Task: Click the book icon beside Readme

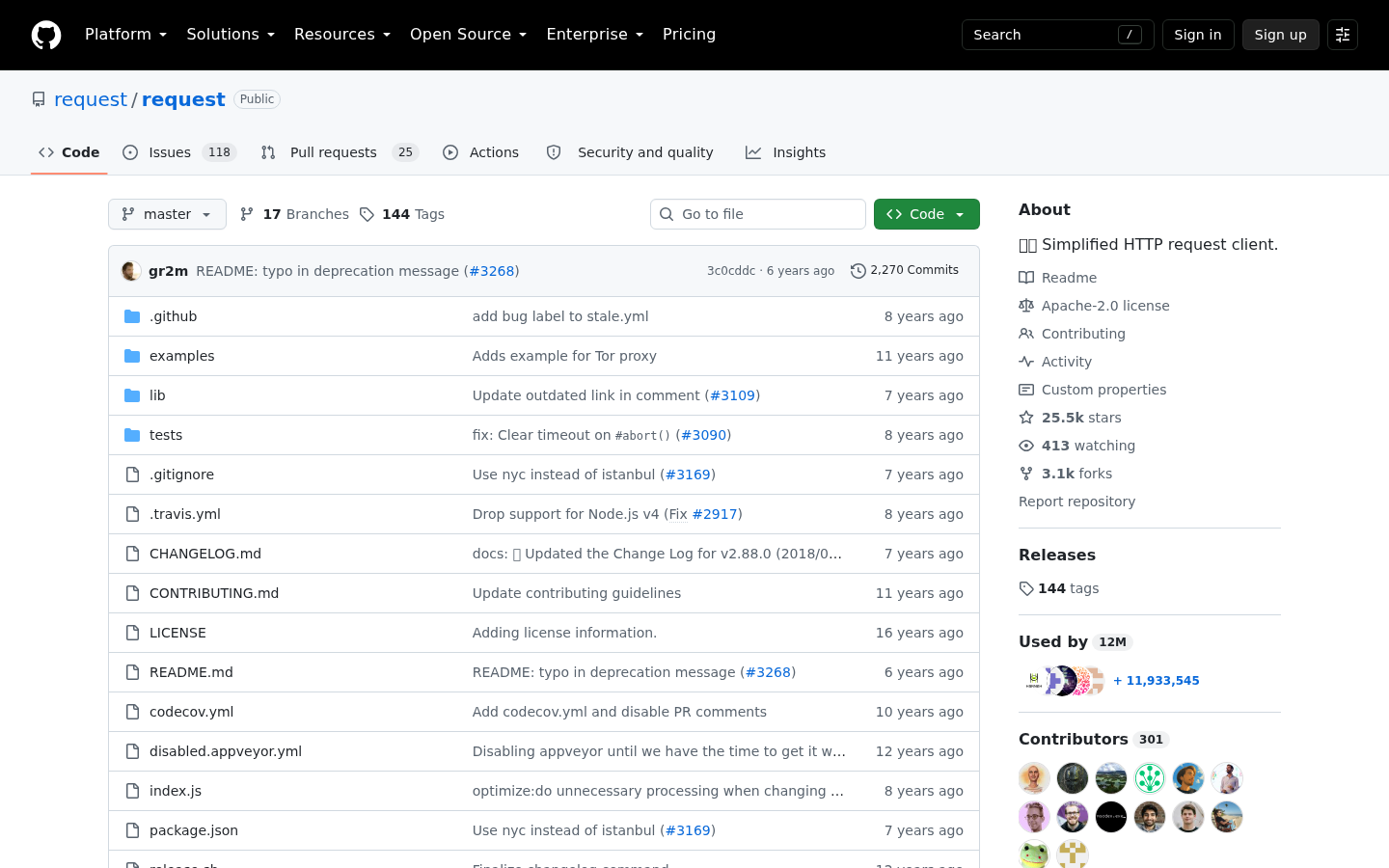Action: coord(1026,278)
